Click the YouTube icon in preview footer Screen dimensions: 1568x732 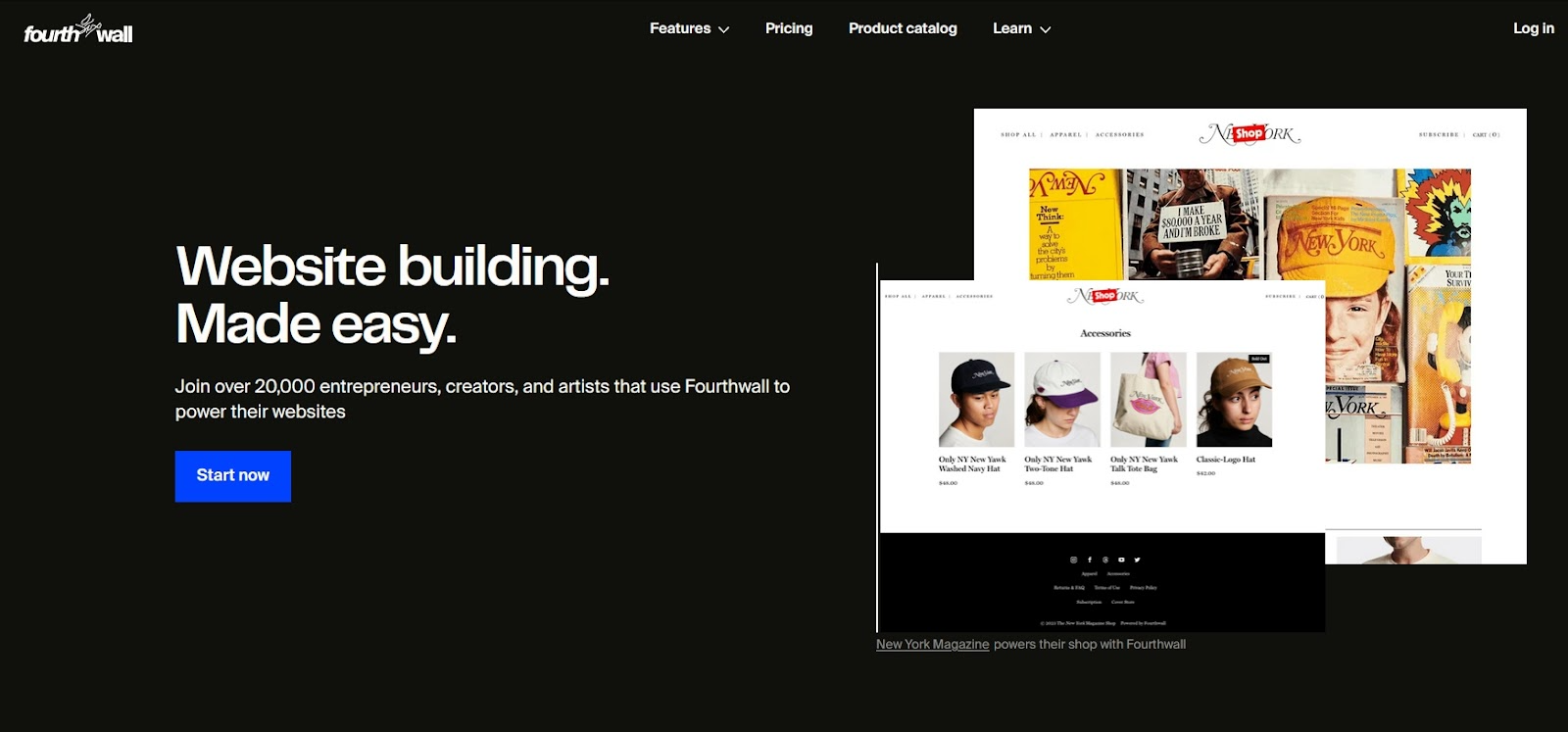(1121, 560)
